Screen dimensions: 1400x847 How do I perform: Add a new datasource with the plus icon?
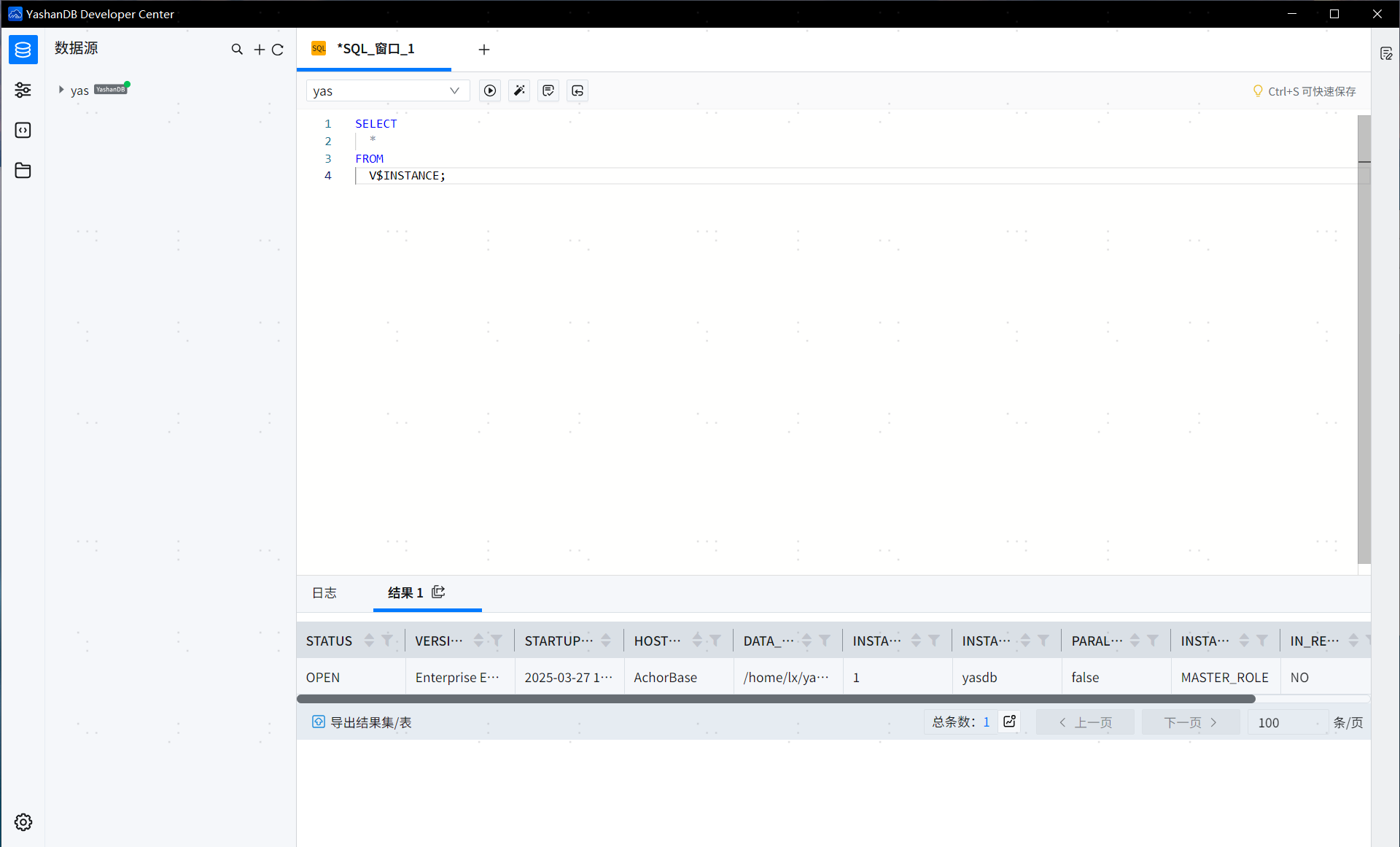(260, 49)
